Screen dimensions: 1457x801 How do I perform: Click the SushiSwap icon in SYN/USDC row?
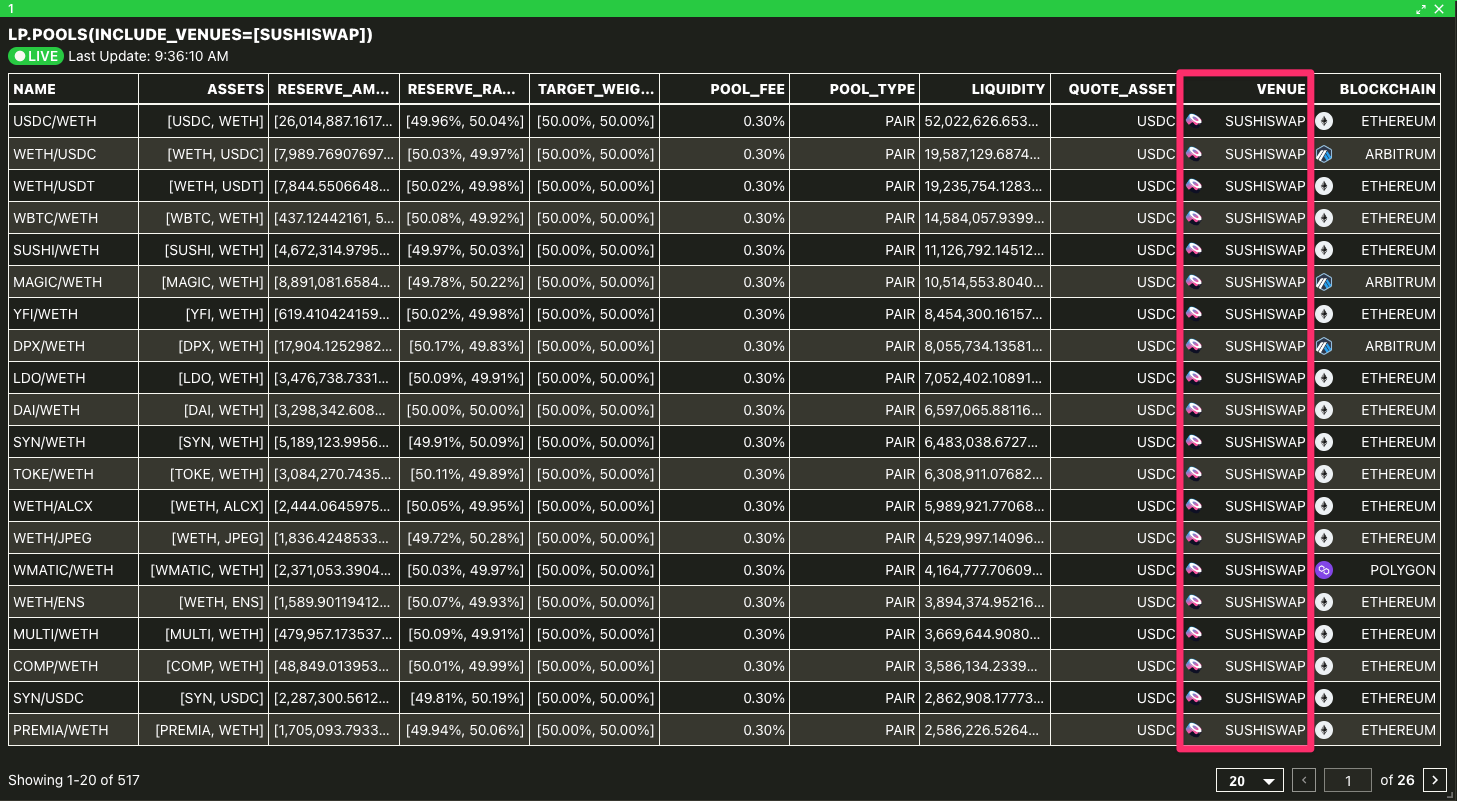point(1194,698)
